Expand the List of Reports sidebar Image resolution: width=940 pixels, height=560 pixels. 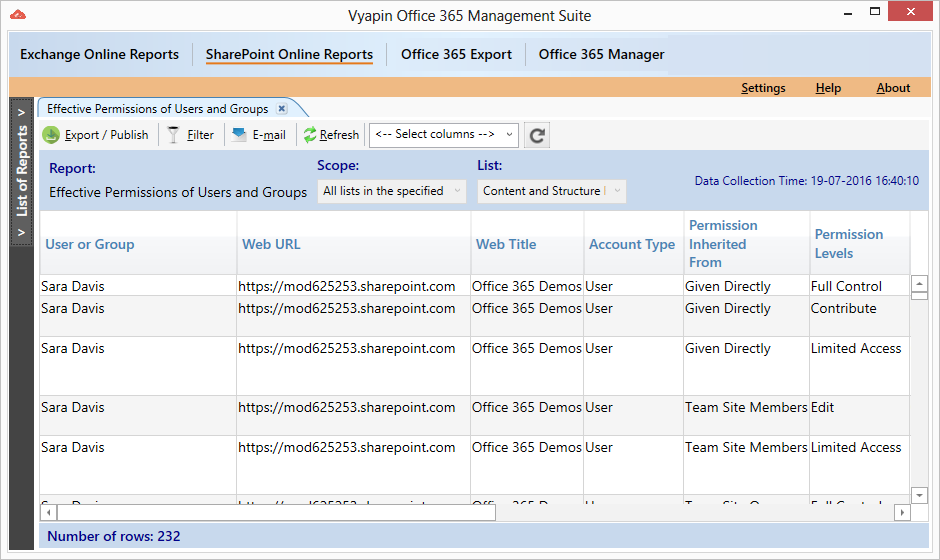pos(22,171)
